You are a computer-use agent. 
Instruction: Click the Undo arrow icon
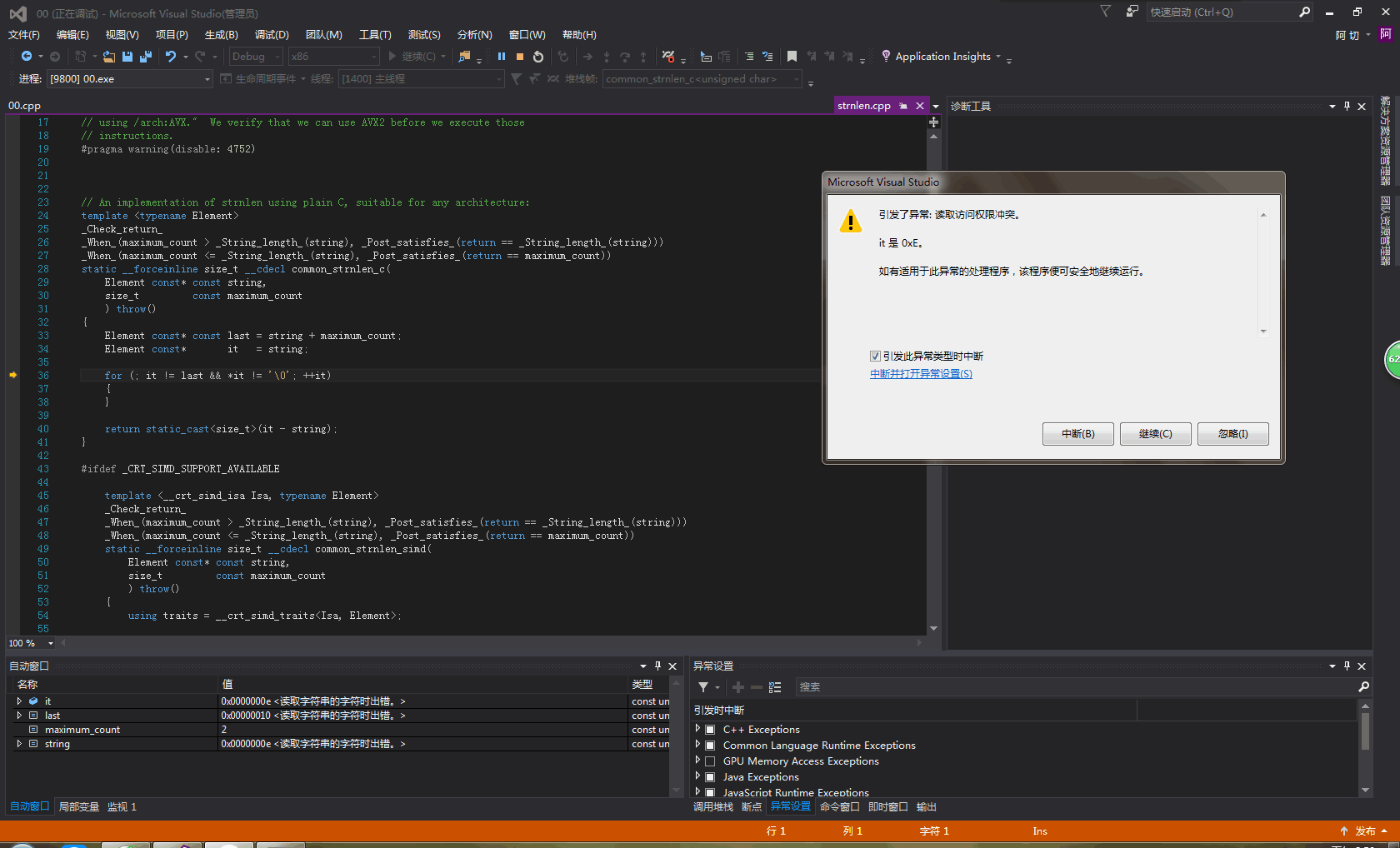[171, 57]
